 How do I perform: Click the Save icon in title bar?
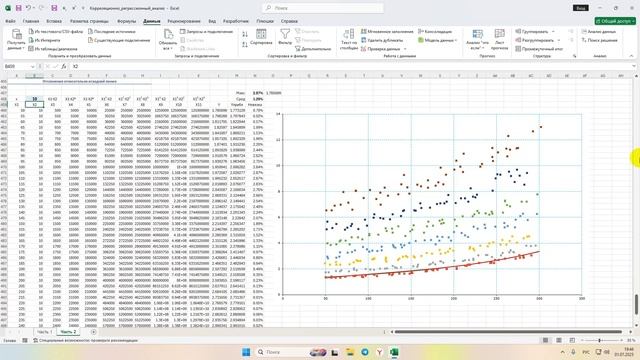click(18, 8)
